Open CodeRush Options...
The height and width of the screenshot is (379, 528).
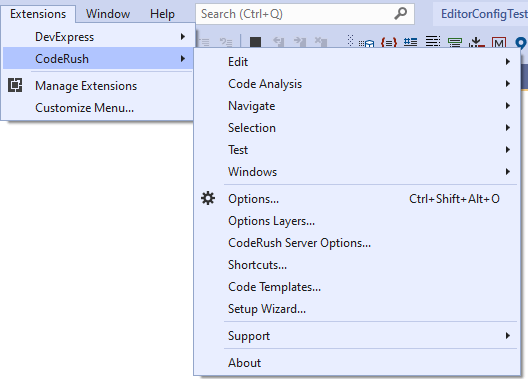pyautogui.click(x=357, y=199)
